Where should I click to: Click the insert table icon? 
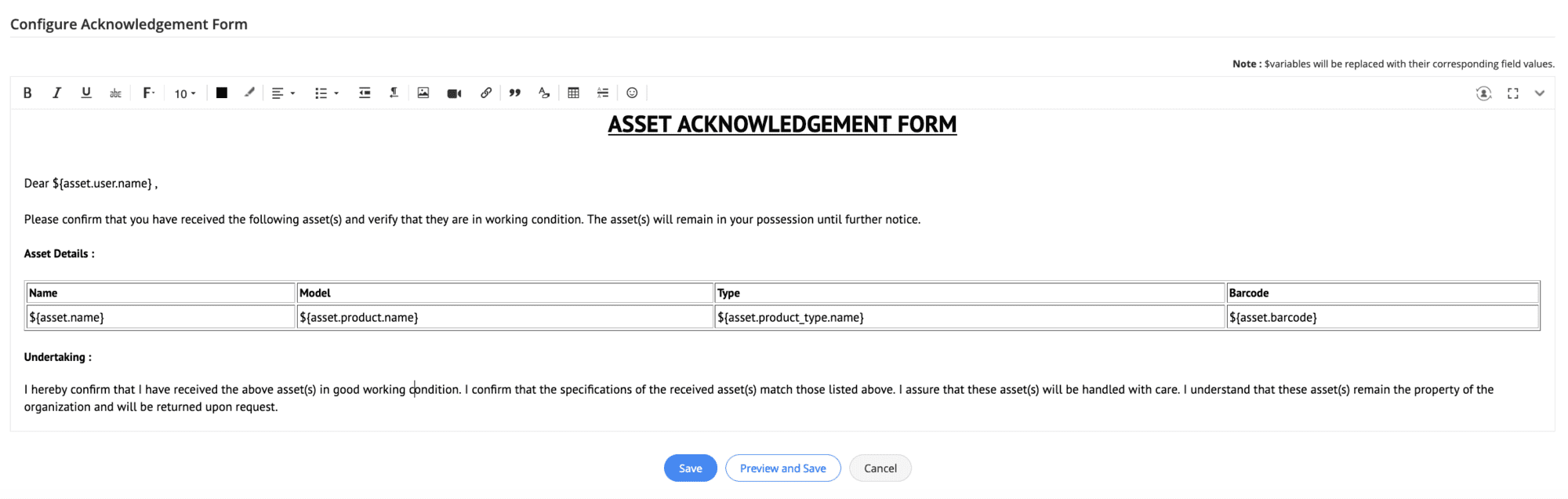point(574,93)
